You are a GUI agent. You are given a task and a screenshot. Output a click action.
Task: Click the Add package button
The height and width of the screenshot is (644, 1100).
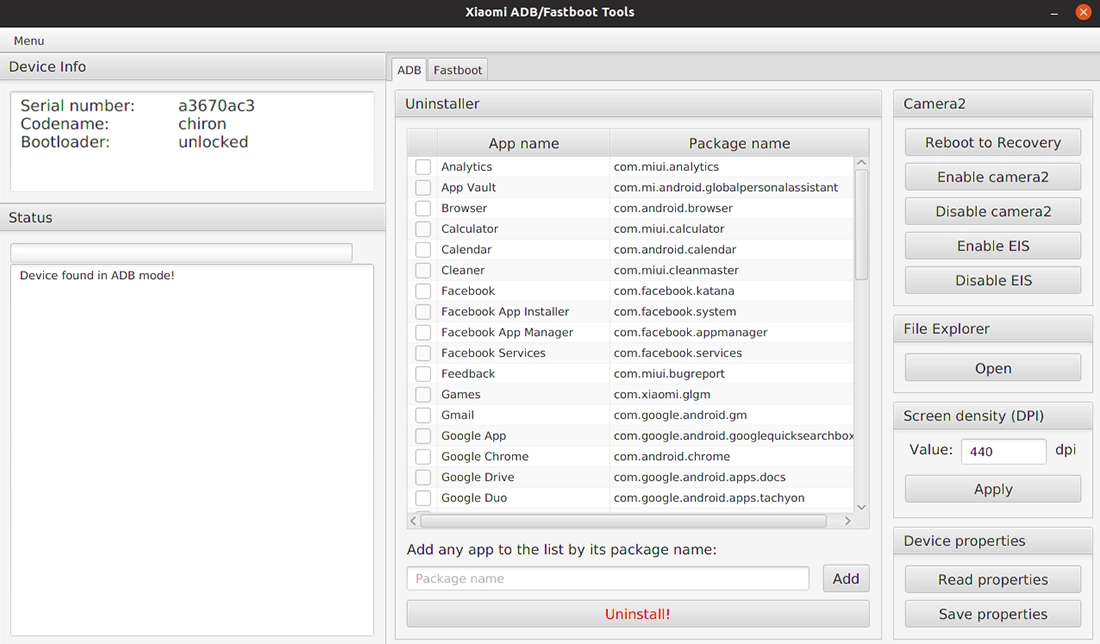pyautogui.click(x=846, y=579)
